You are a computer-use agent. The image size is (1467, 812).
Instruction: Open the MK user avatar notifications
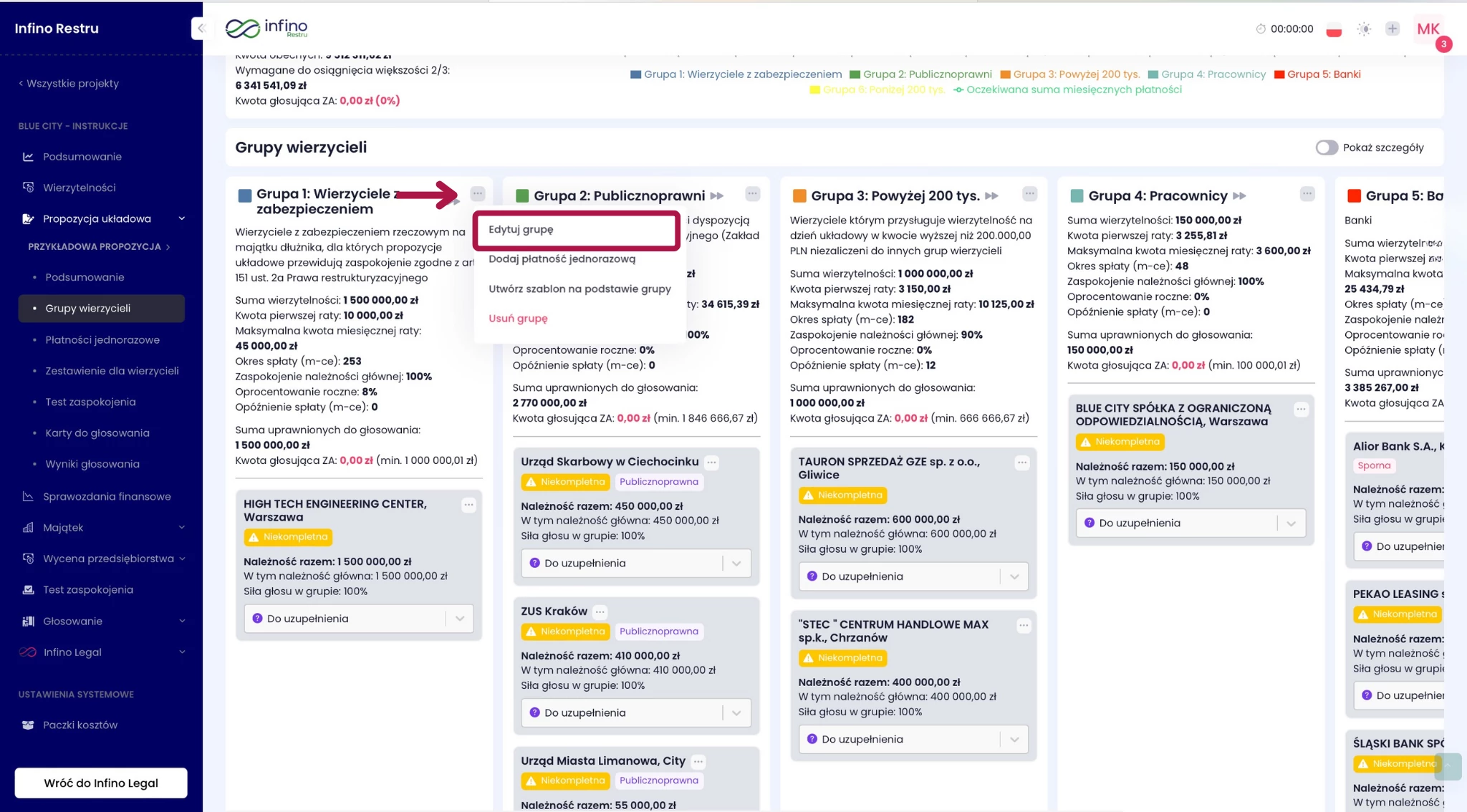1428,29
